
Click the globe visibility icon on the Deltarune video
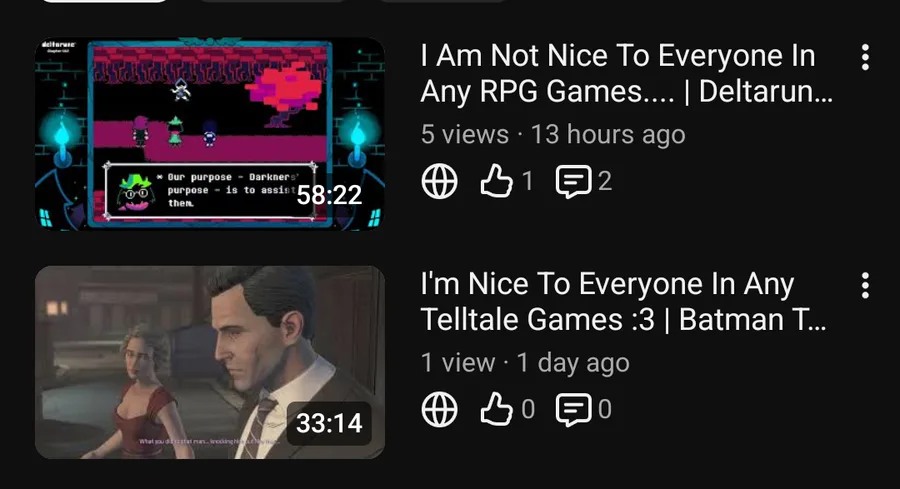(x=440, y=181)
